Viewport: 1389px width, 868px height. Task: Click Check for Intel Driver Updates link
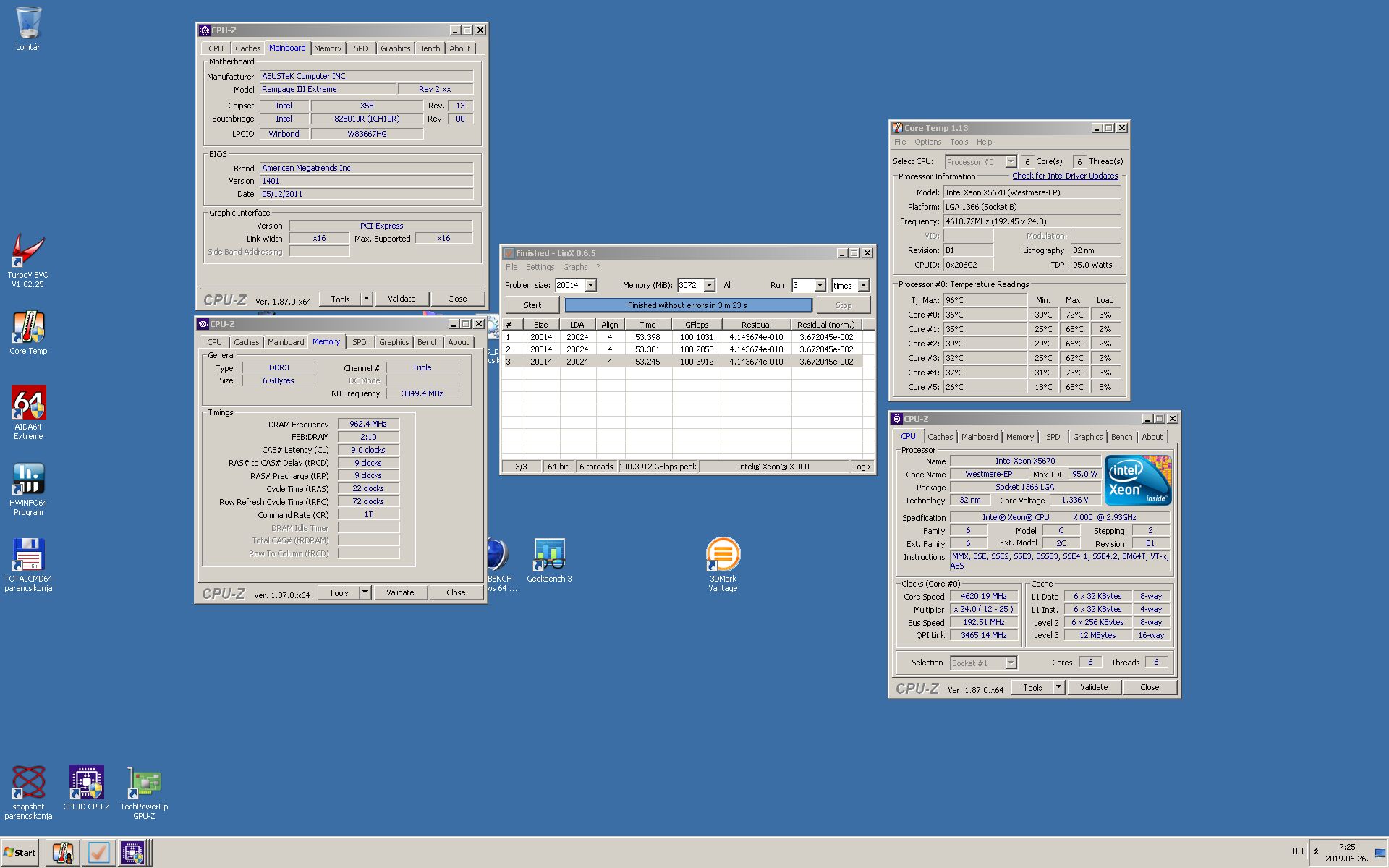click(1065, 176)
